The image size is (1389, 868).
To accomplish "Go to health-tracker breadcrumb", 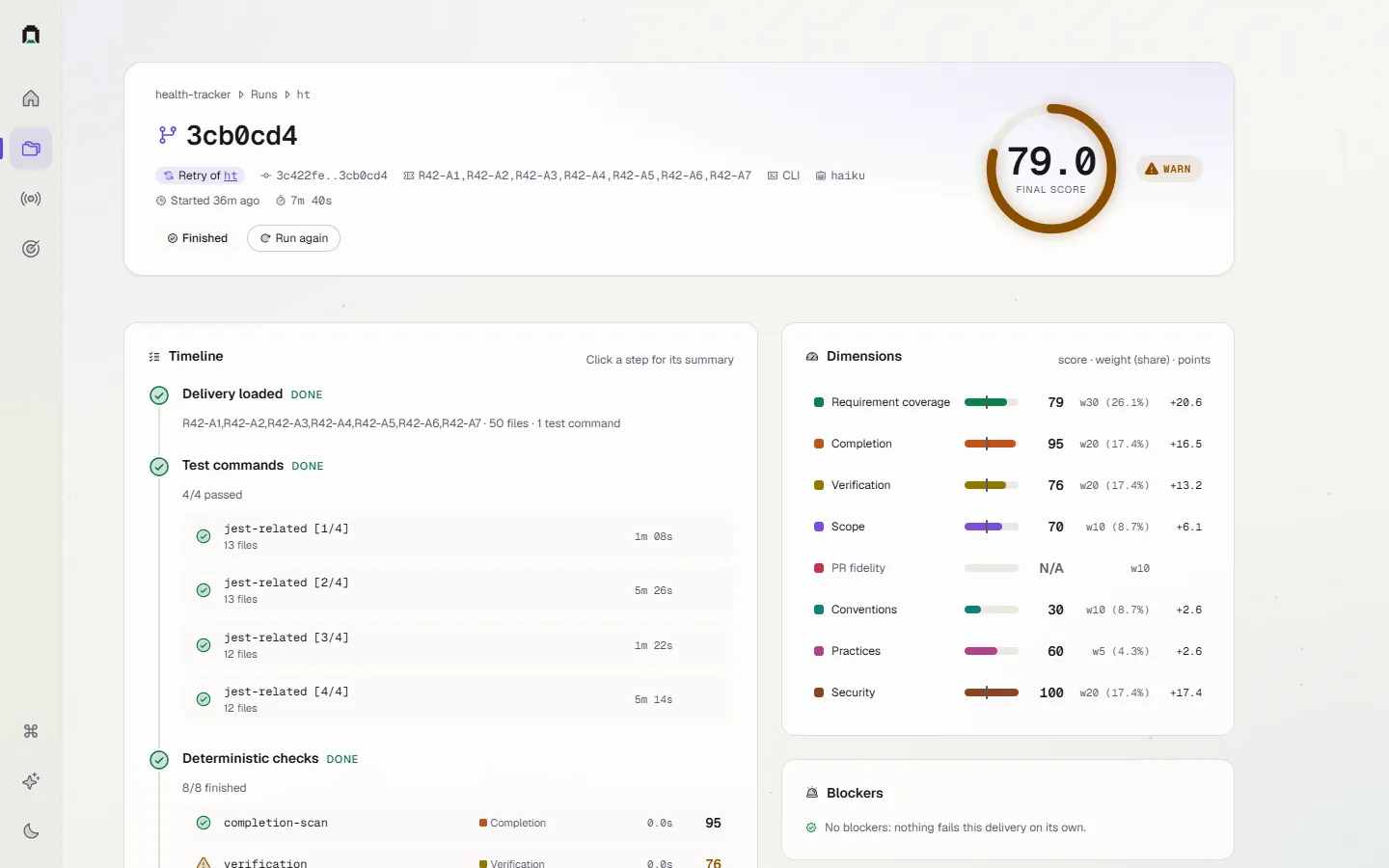I will pyautogui.click(x=193, y=95).
